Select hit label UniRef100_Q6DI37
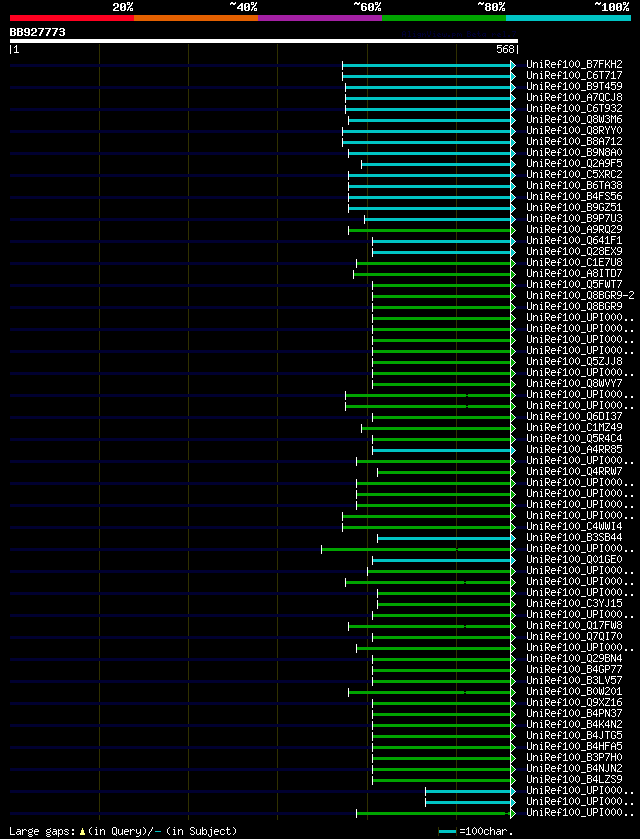This screenshot has height=839, width=640. click(x=574, y=417)
